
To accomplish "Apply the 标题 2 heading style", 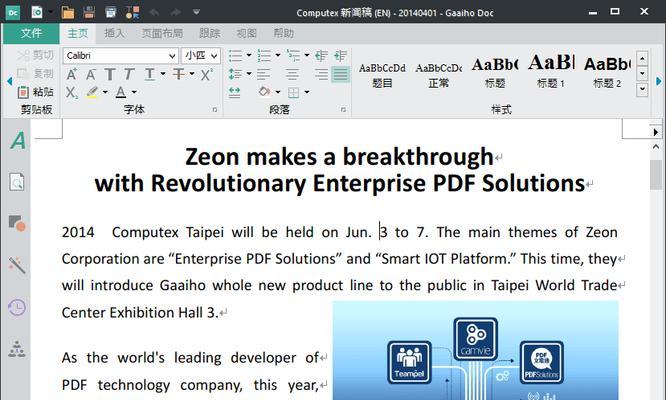I will pyautogui.click(x=607, y=75).
